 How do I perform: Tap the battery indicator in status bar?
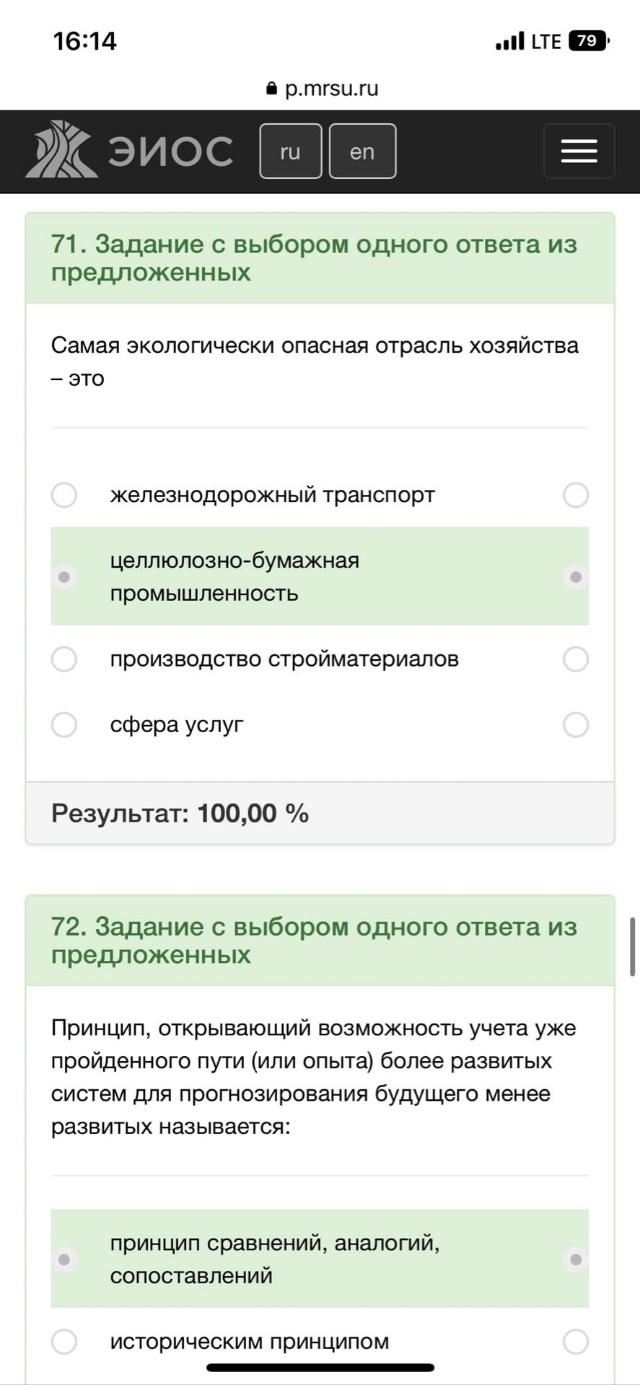click(x=587, y=41)
